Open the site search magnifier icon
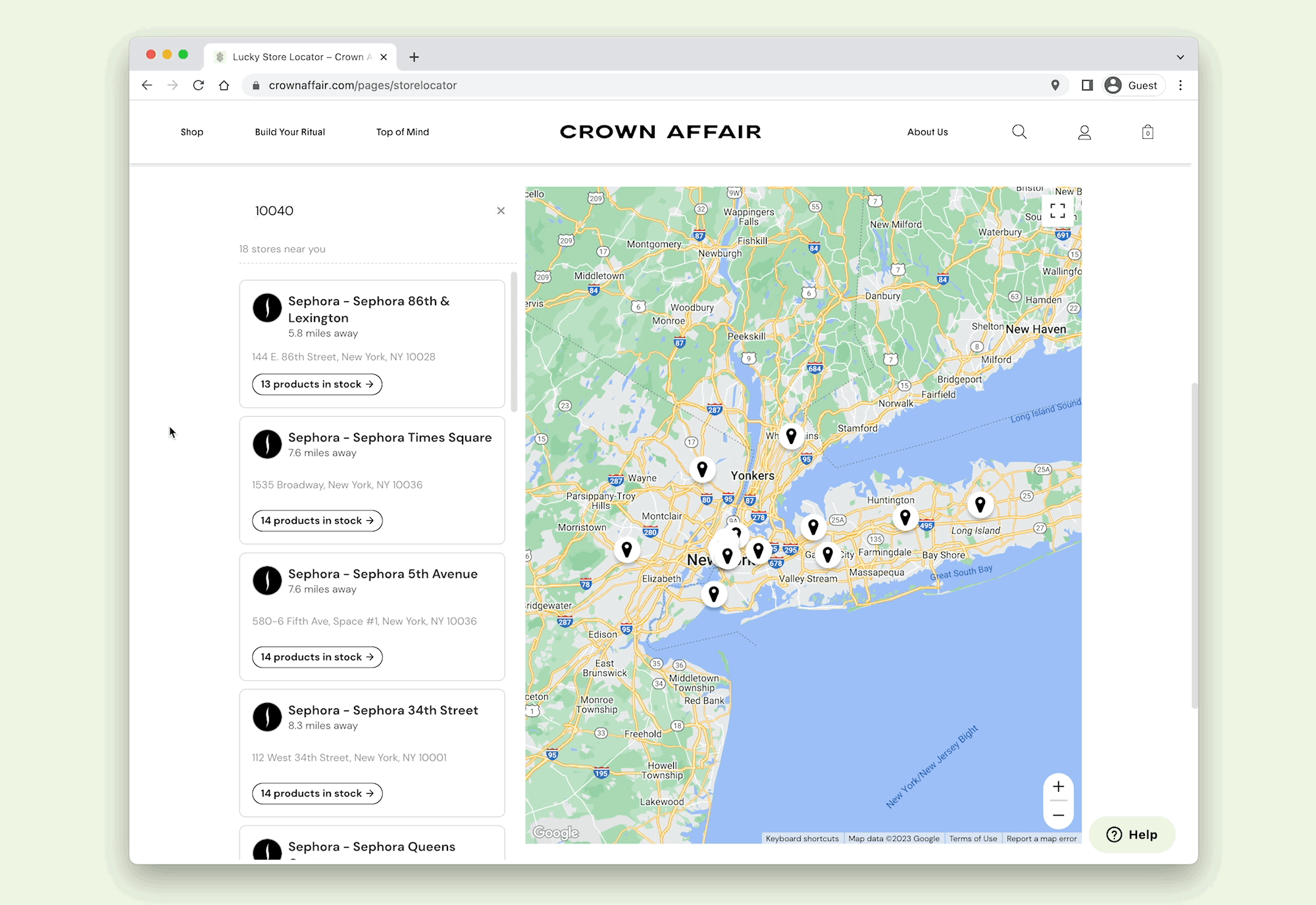 click(x=1019, y=132)
